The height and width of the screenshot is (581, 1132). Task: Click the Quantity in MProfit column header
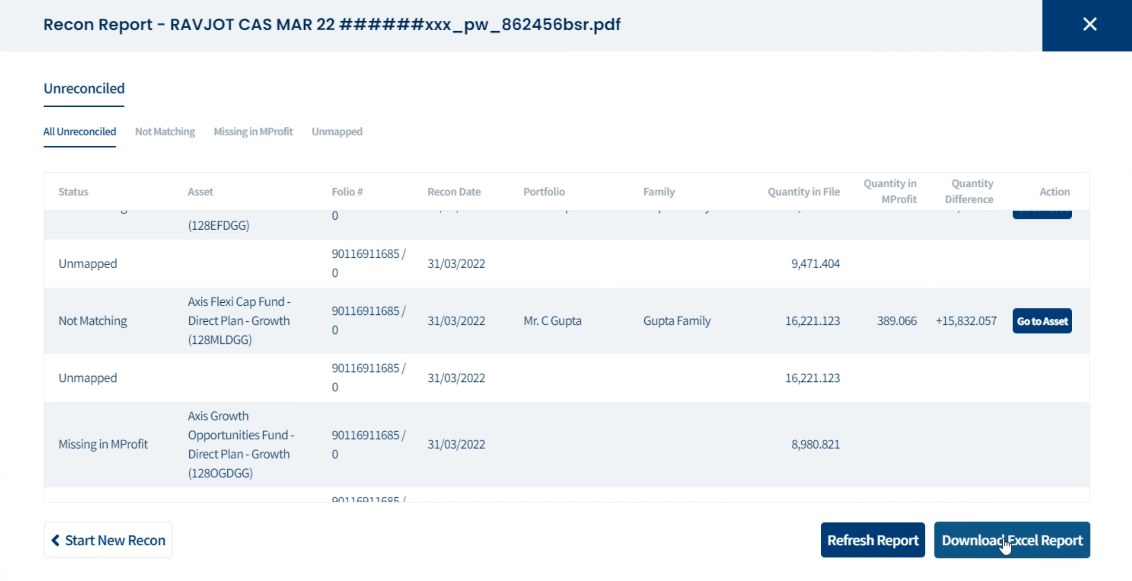890,191
